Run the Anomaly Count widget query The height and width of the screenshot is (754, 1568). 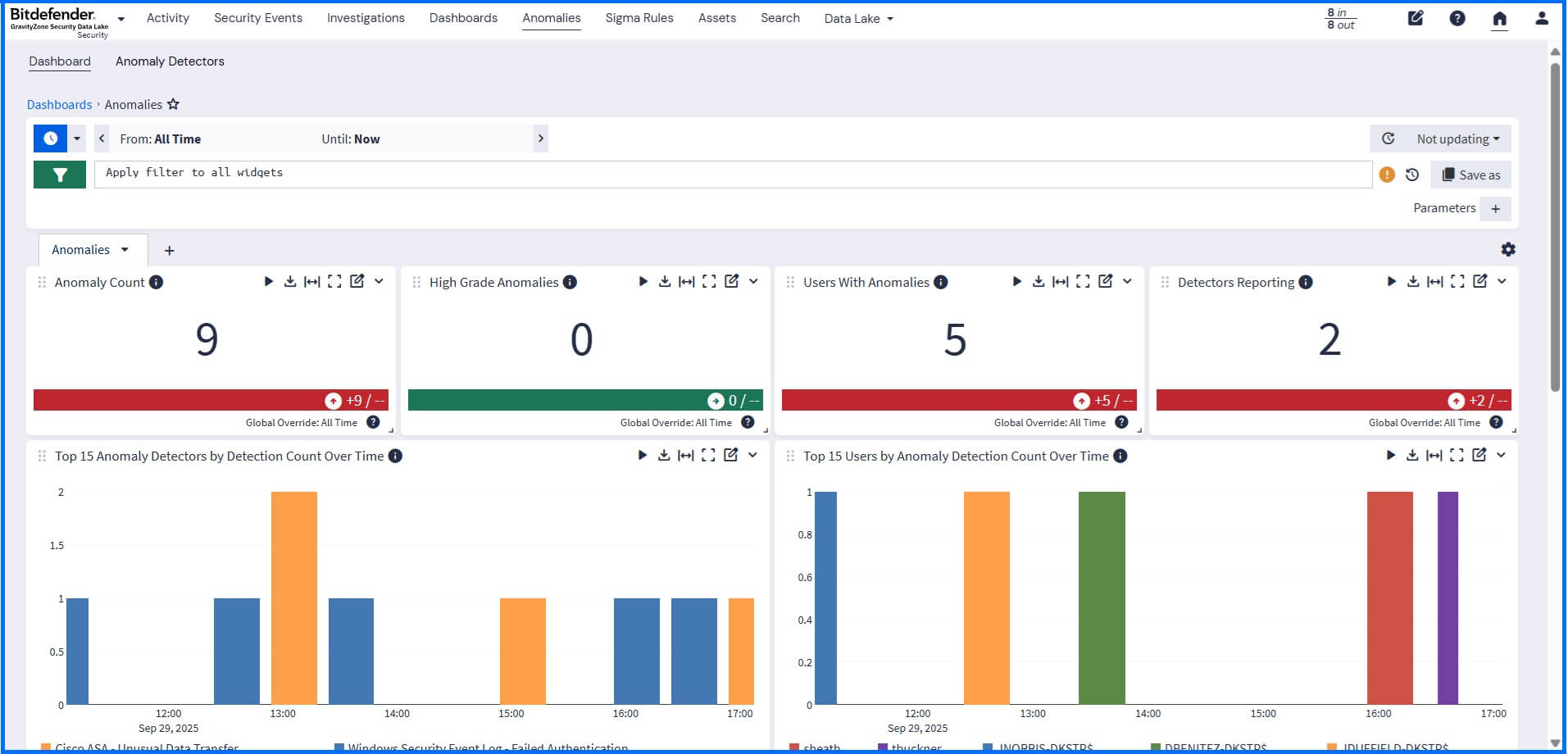click(x=268, y=281)
